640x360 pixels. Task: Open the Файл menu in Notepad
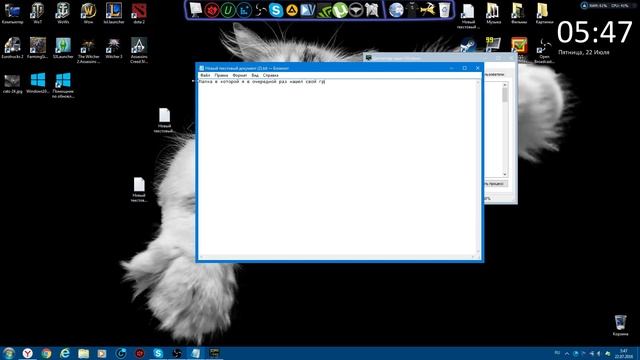click(x=205, y=75)
